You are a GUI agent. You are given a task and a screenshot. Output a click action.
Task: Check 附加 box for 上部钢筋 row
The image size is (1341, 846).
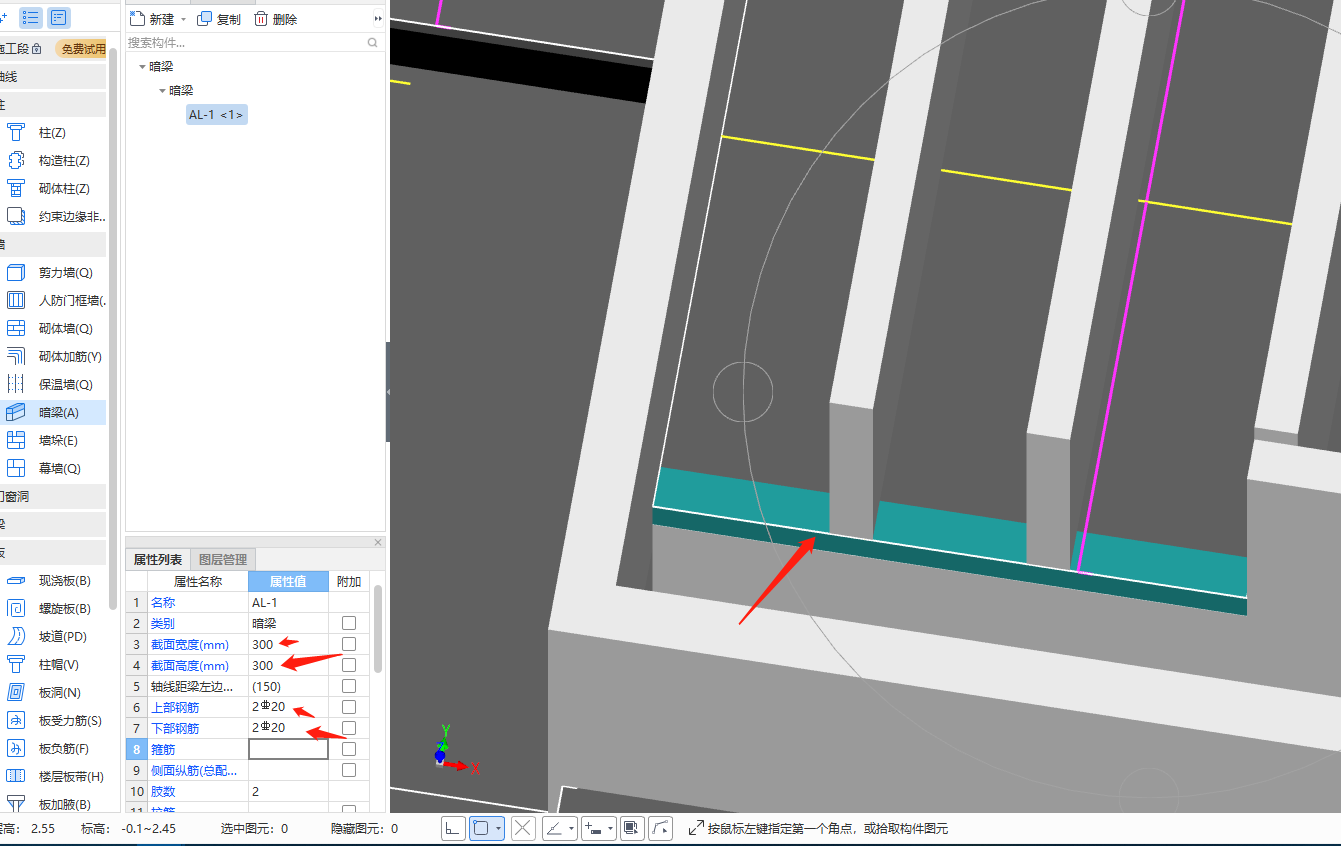click(349, 707)
